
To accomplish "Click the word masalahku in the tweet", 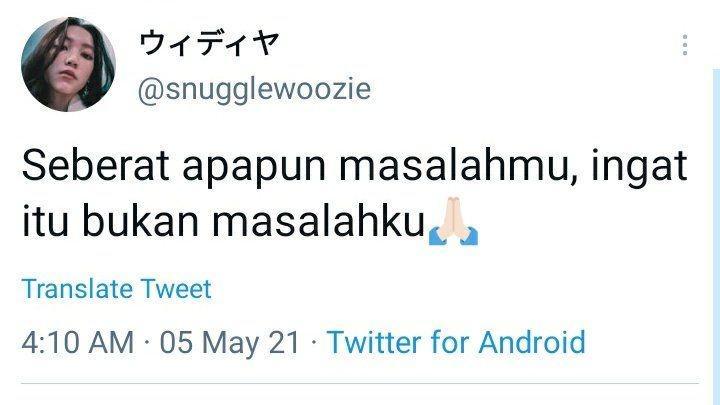I will pyautogui.click(x=318, y=222).
